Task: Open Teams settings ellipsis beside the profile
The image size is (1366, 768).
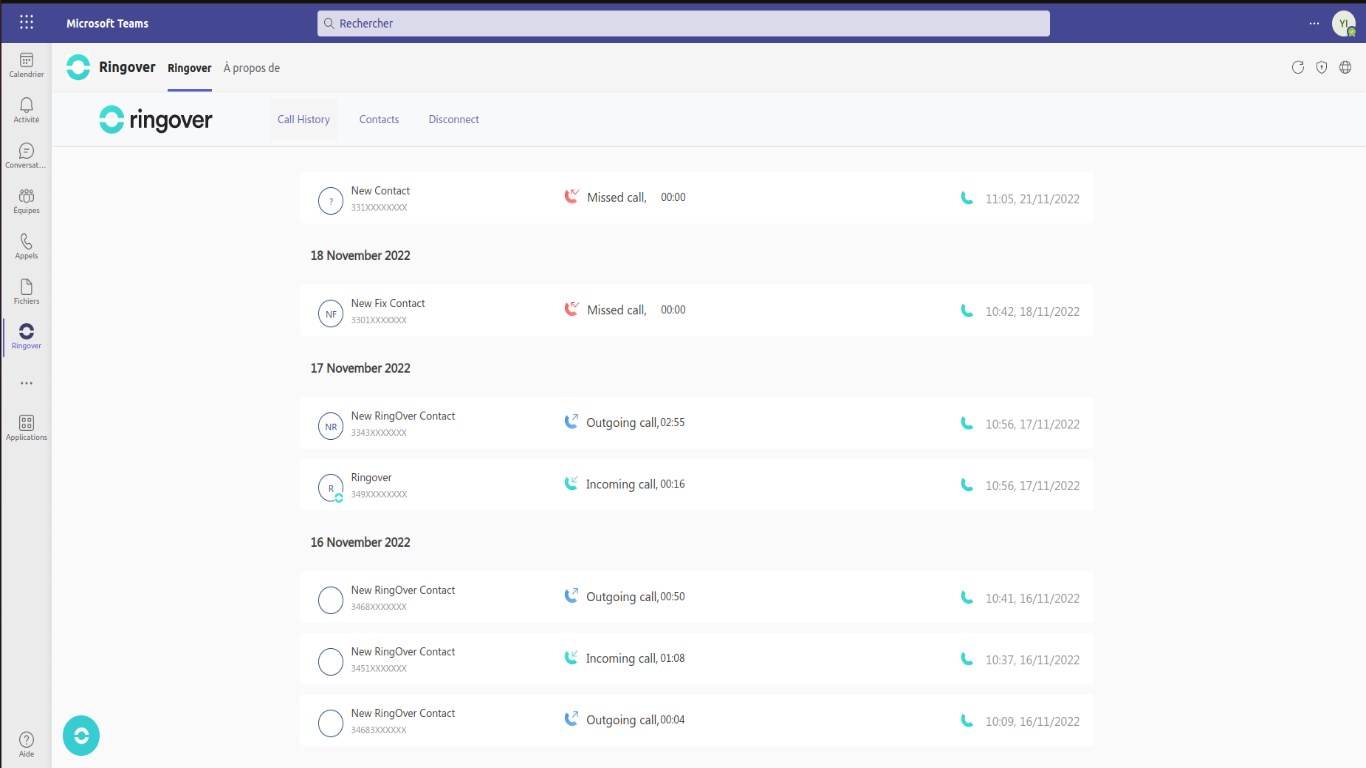Action: coord(1314,23)
